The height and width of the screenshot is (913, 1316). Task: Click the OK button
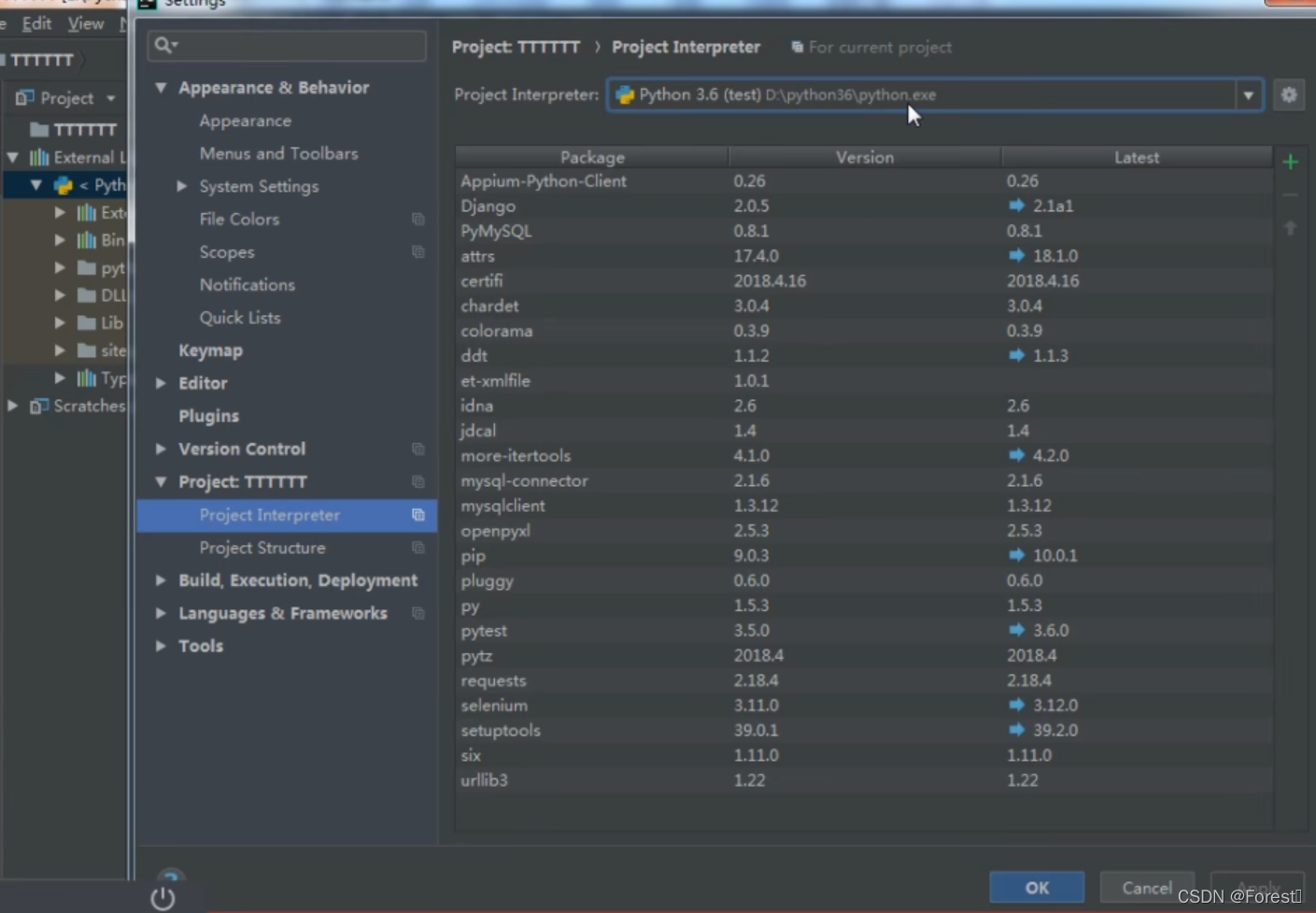point(1037,888)
